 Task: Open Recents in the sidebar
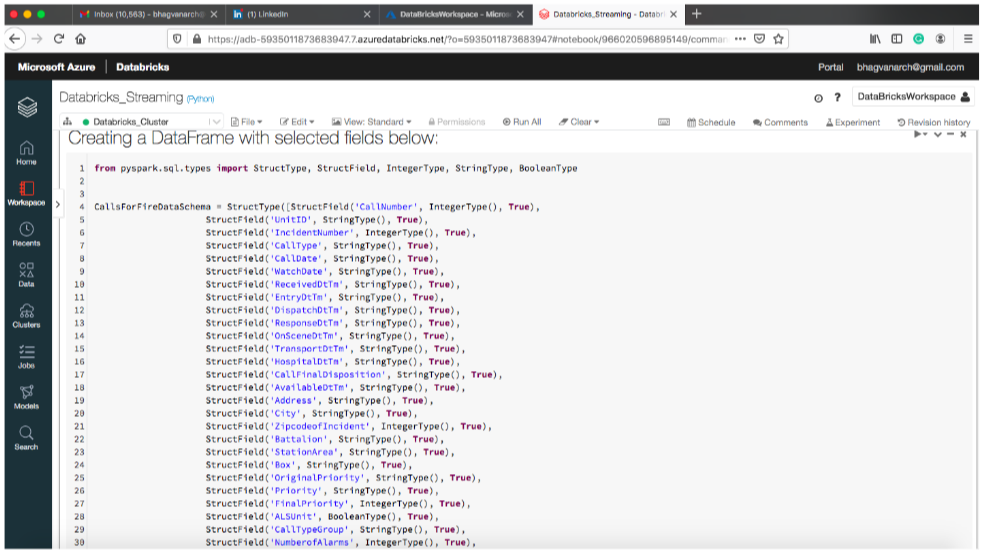coord(26,234)
